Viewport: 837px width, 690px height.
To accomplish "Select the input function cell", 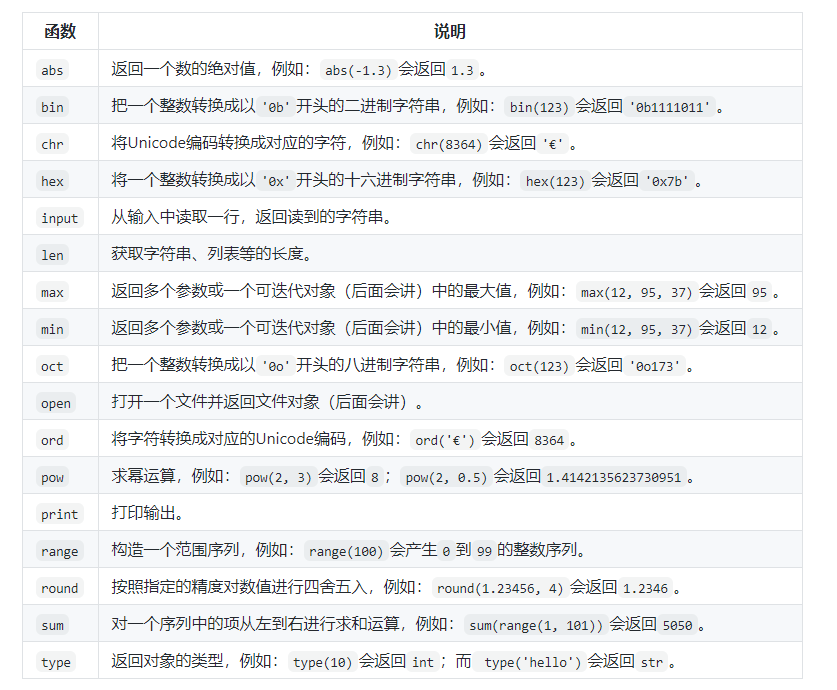I will point(58,217).
